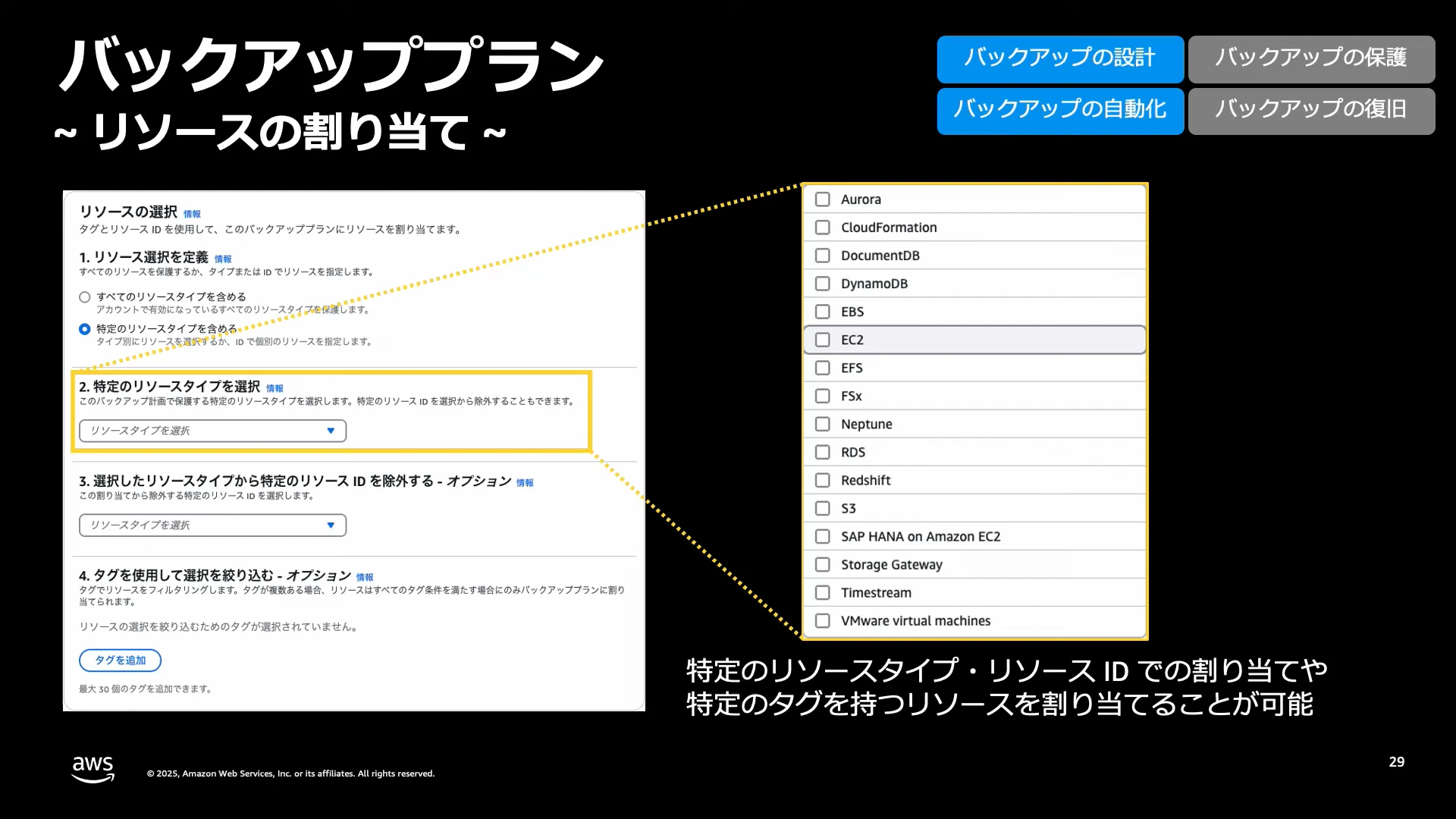Select 特定のリソースタイプを含める radio button
The width and height of the screenshot is (1456, 819).
85,329
